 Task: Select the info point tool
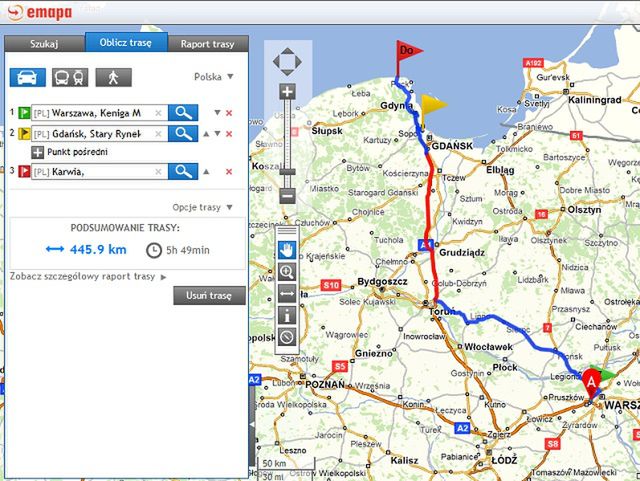pos(287,315)
